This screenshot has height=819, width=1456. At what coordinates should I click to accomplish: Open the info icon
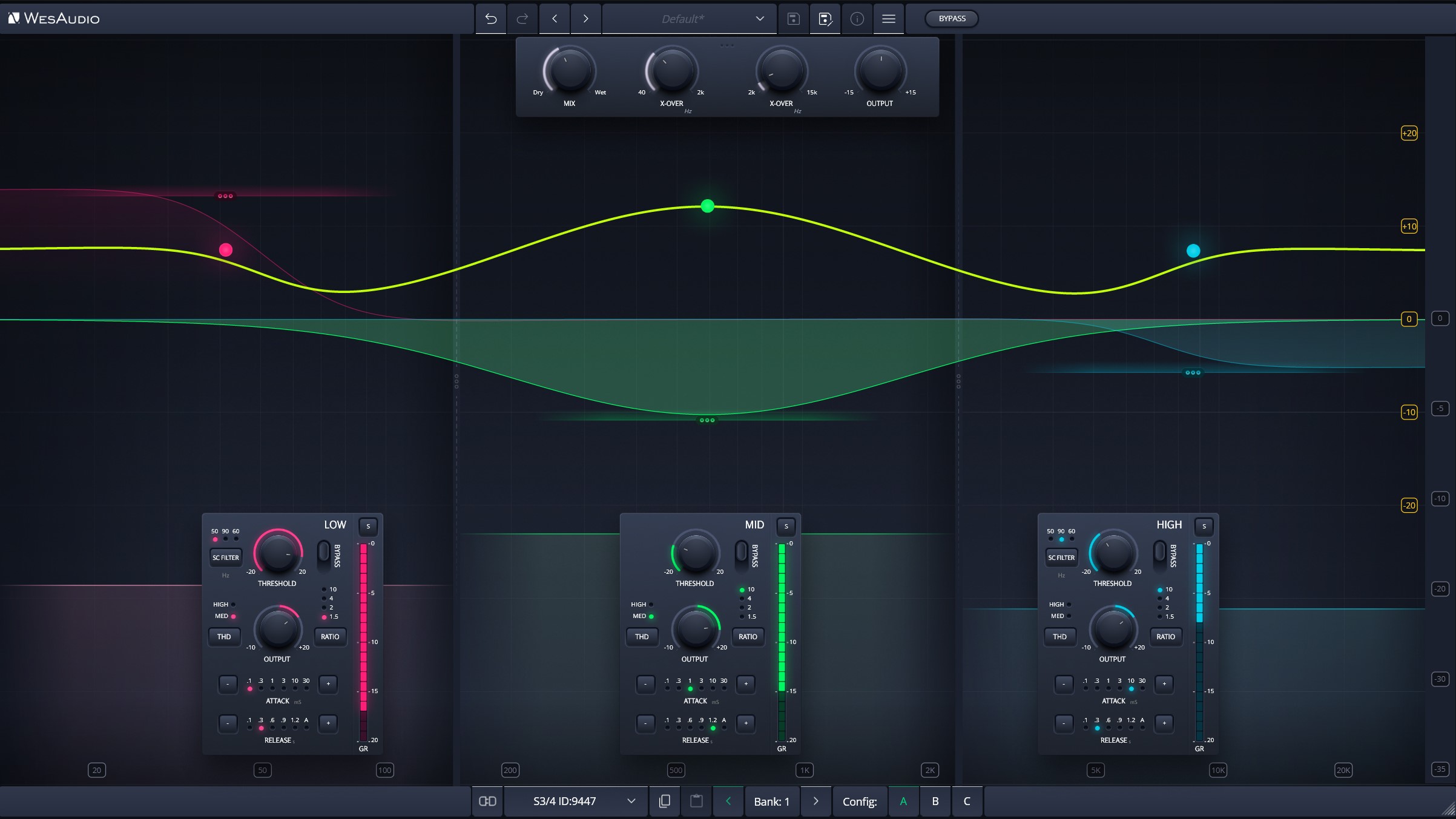click(x=857, y=19)
